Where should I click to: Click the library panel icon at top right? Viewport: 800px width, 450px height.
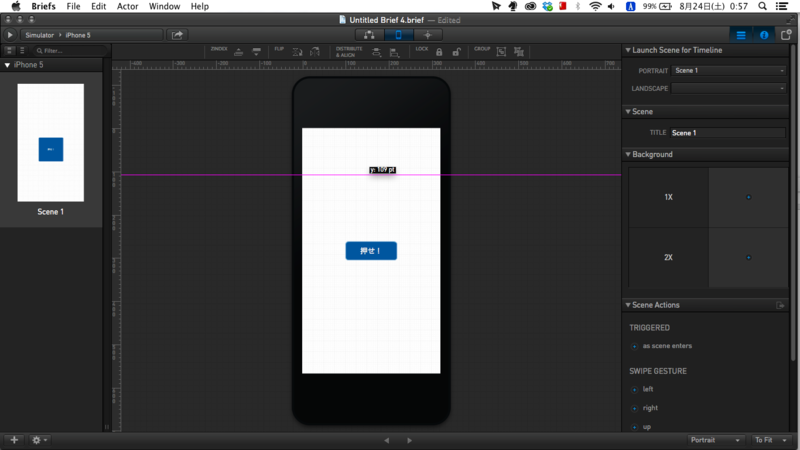(786, 35)
